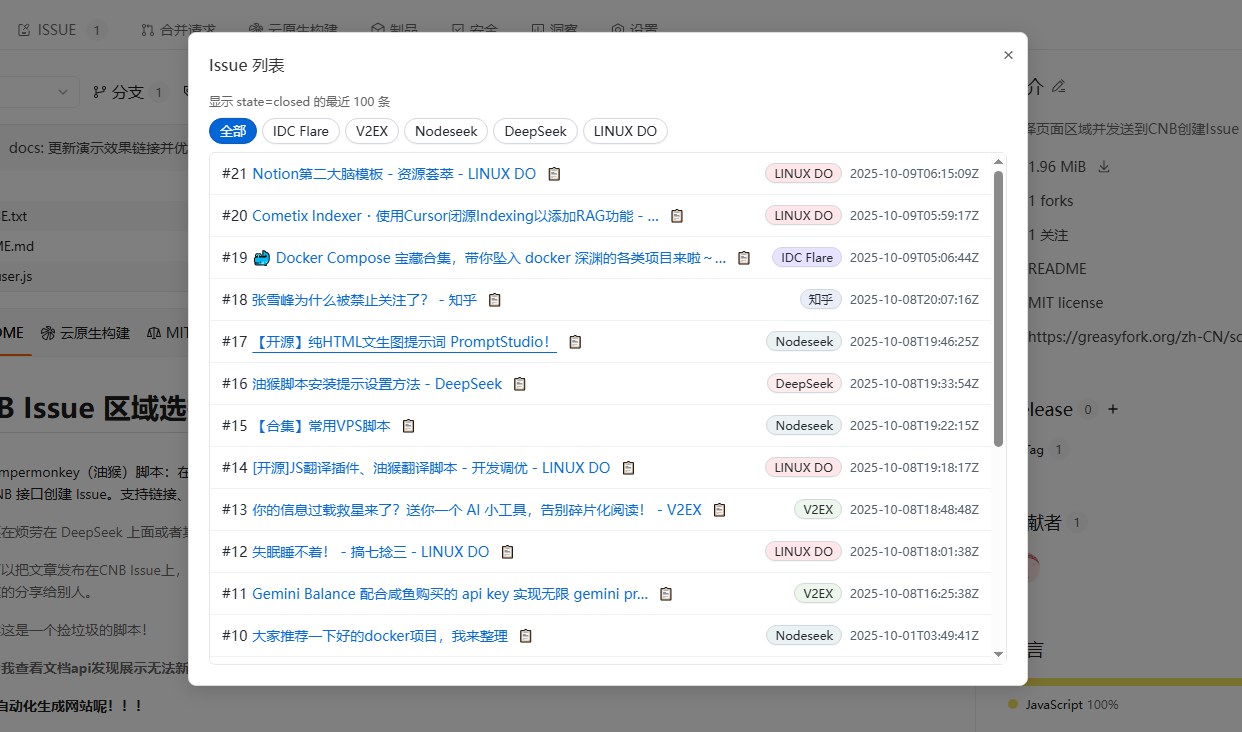Open MIT license link in sidebar
Screen dimensions: 1242x732
pos(1065,303)
